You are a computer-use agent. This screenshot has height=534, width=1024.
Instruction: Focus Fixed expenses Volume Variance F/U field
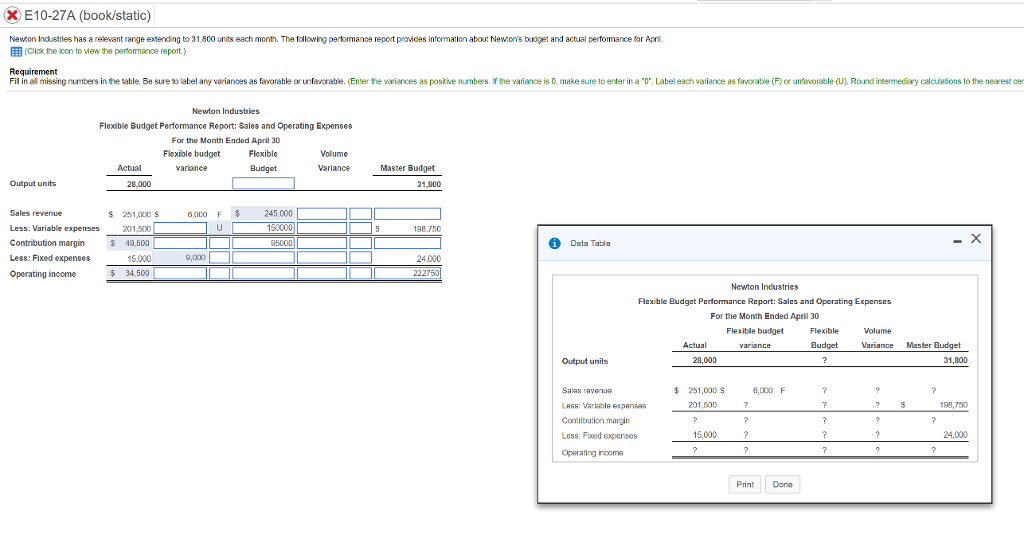click(360, 257)
